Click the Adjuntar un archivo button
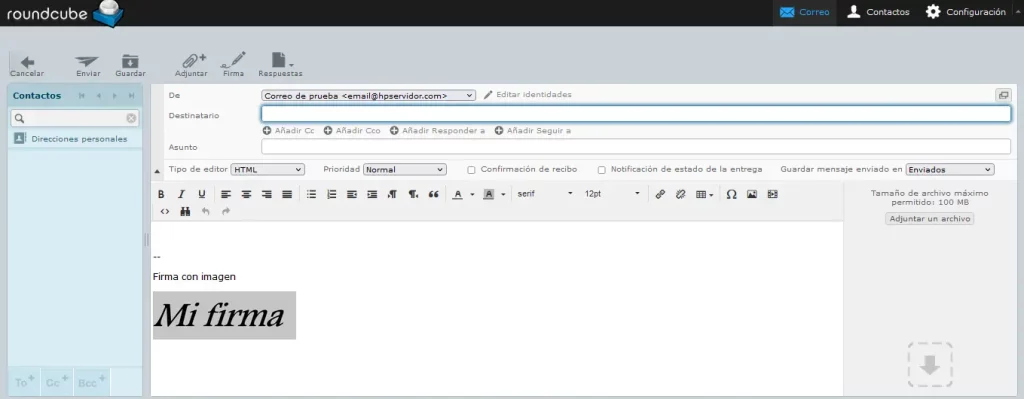Viewport: 1024px width, 399px height. (930, 219)
